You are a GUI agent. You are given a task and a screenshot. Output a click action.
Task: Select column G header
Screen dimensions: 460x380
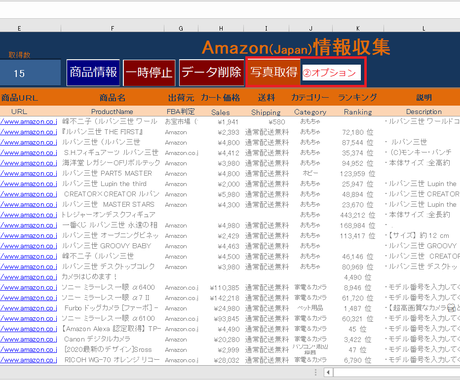click(x=181, y=29)
